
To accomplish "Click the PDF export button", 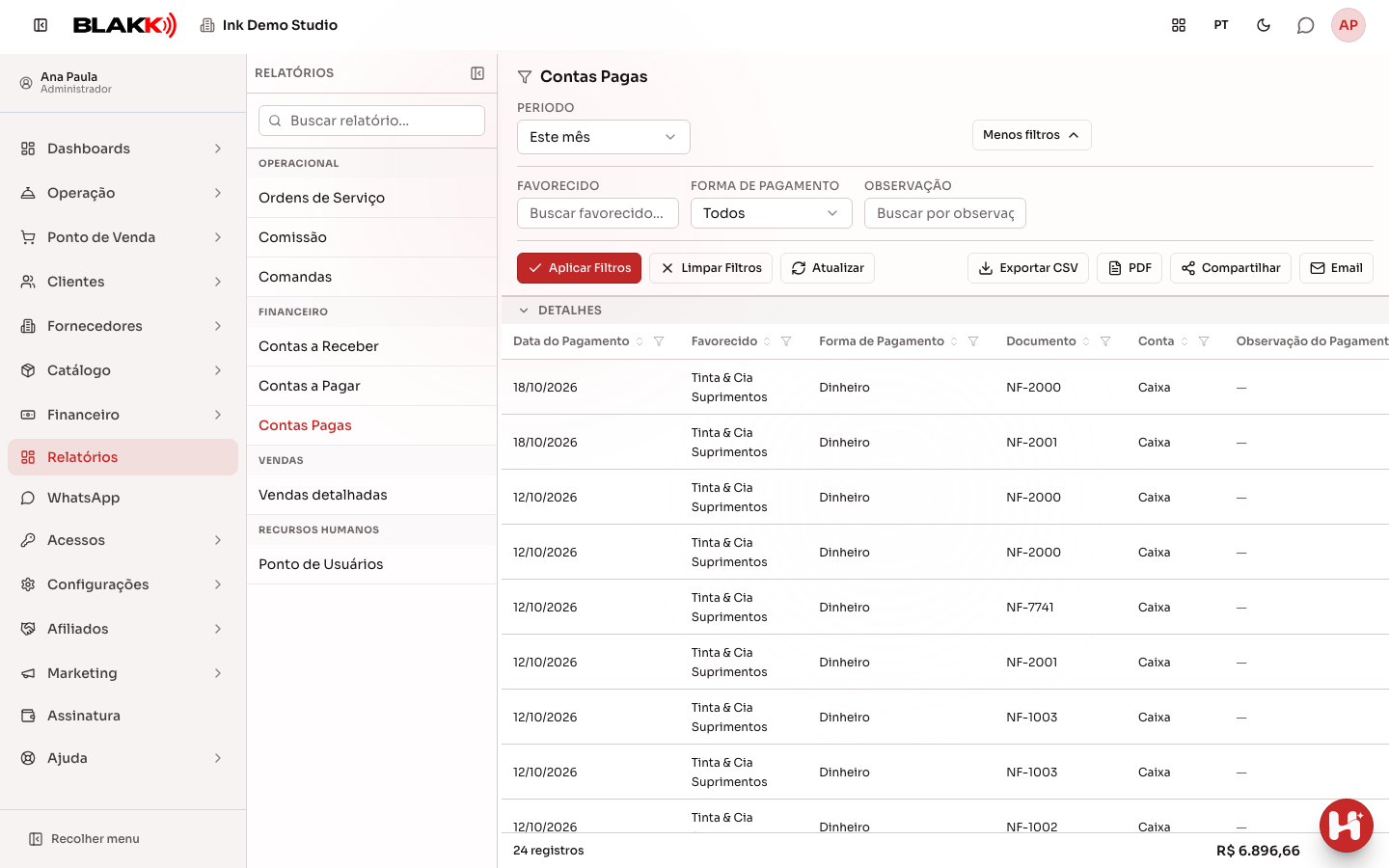I will tap(1130, 268).
